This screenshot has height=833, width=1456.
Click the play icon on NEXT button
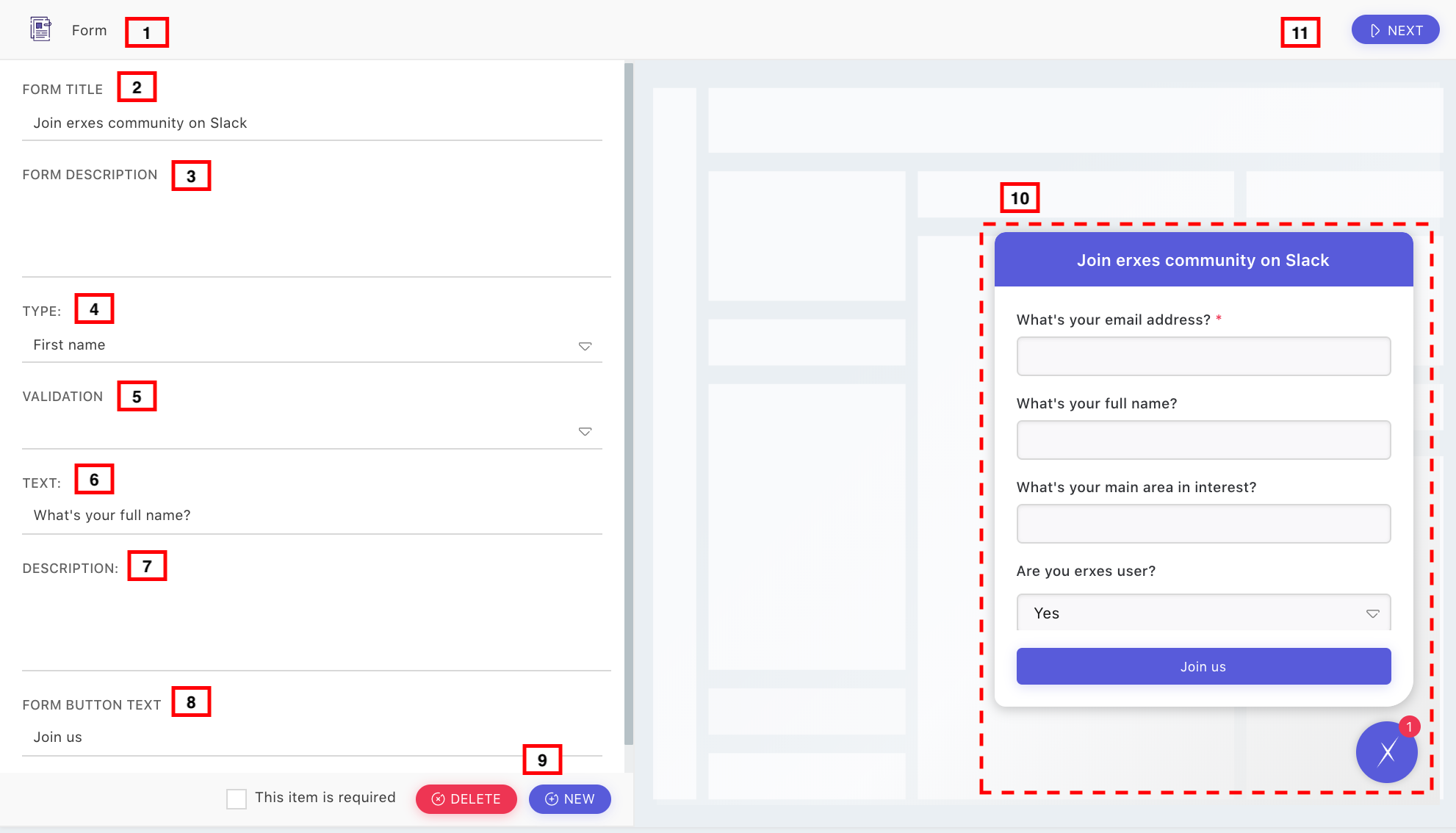coord(1375,31)
